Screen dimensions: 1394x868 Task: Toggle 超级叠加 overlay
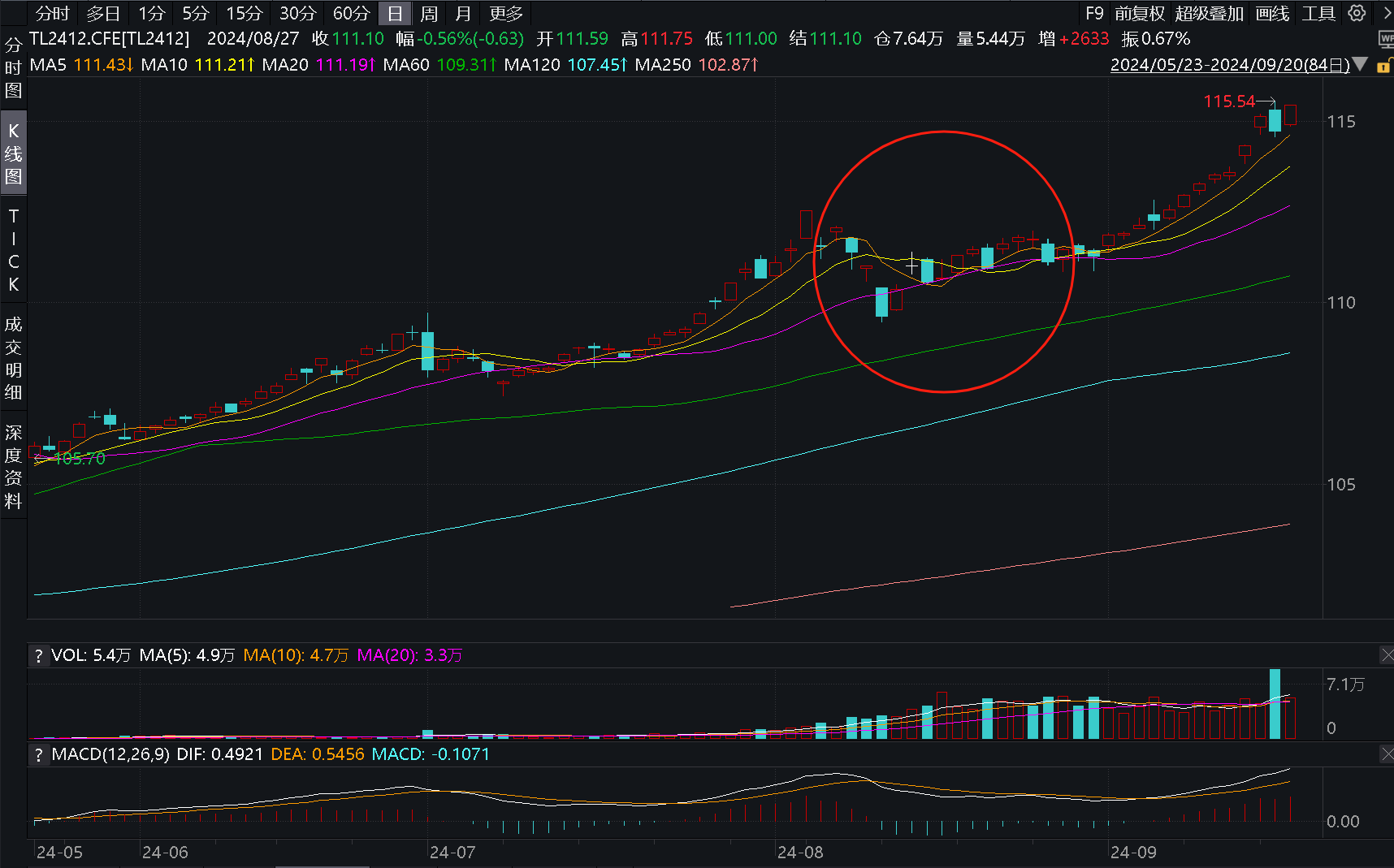click(x=1209, y=14)
